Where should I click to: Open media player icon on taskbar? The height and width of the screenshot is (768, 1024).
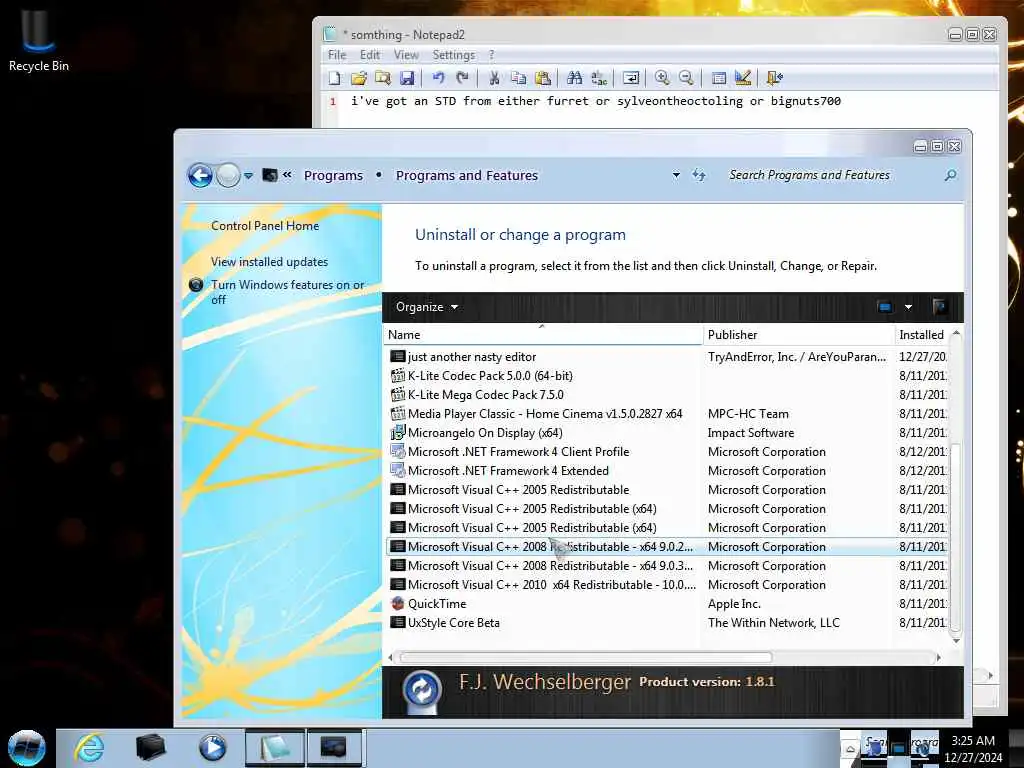point(212,748)
